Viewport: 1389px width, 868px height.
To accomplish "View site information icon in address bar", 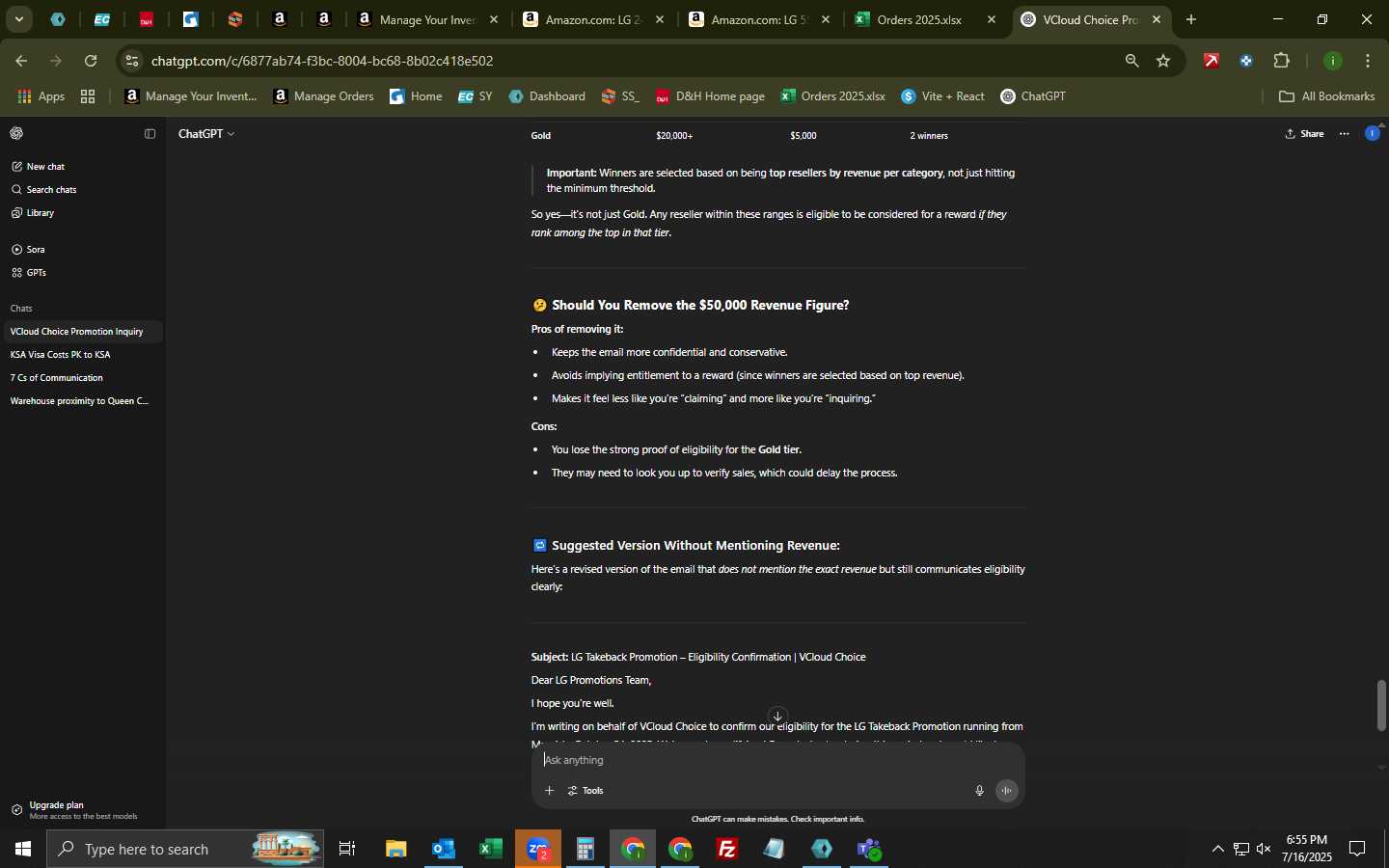I will coord(132,61).
